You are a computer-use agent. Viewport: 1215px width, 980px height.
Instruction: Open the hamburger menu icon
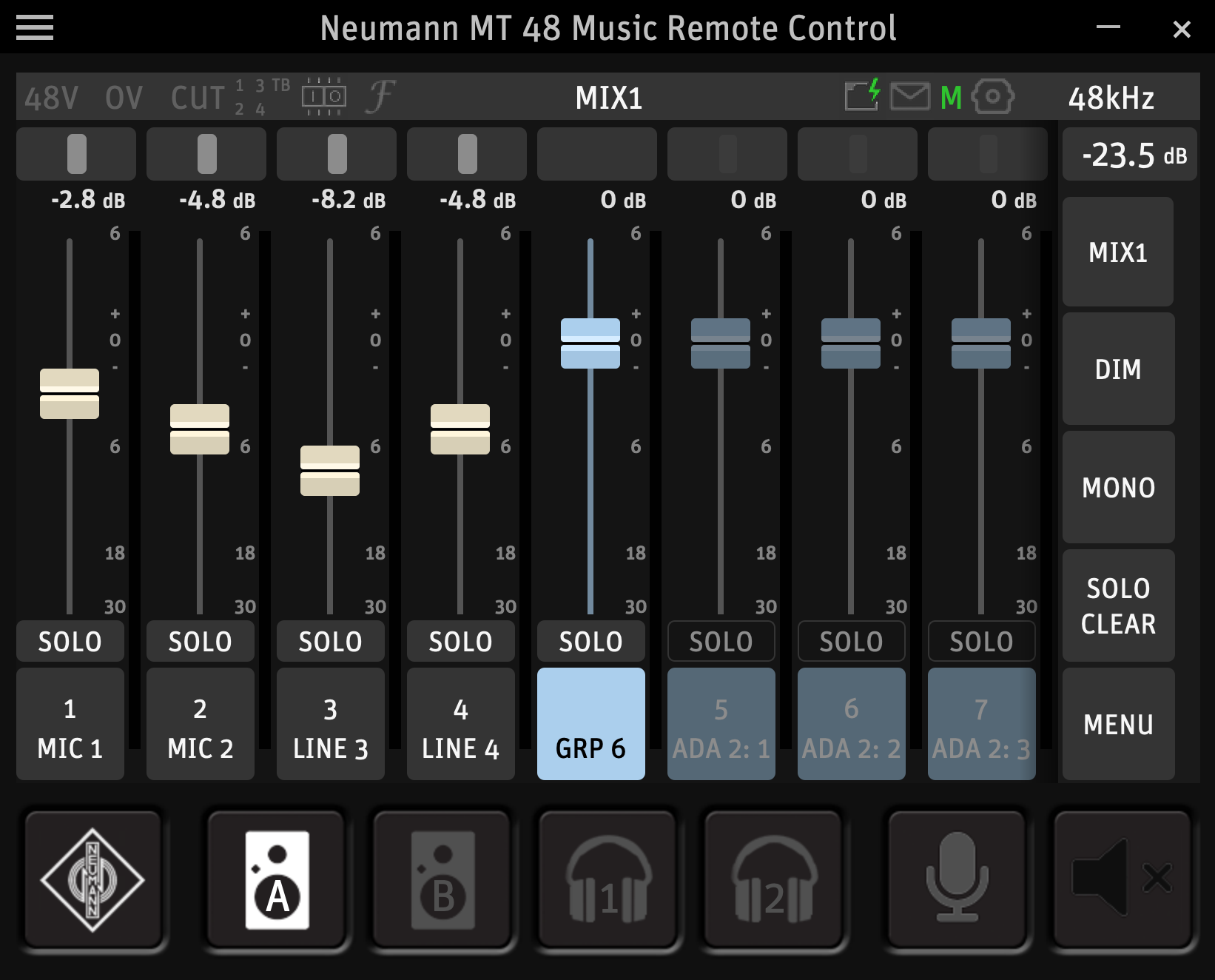(x=34, y=28)
